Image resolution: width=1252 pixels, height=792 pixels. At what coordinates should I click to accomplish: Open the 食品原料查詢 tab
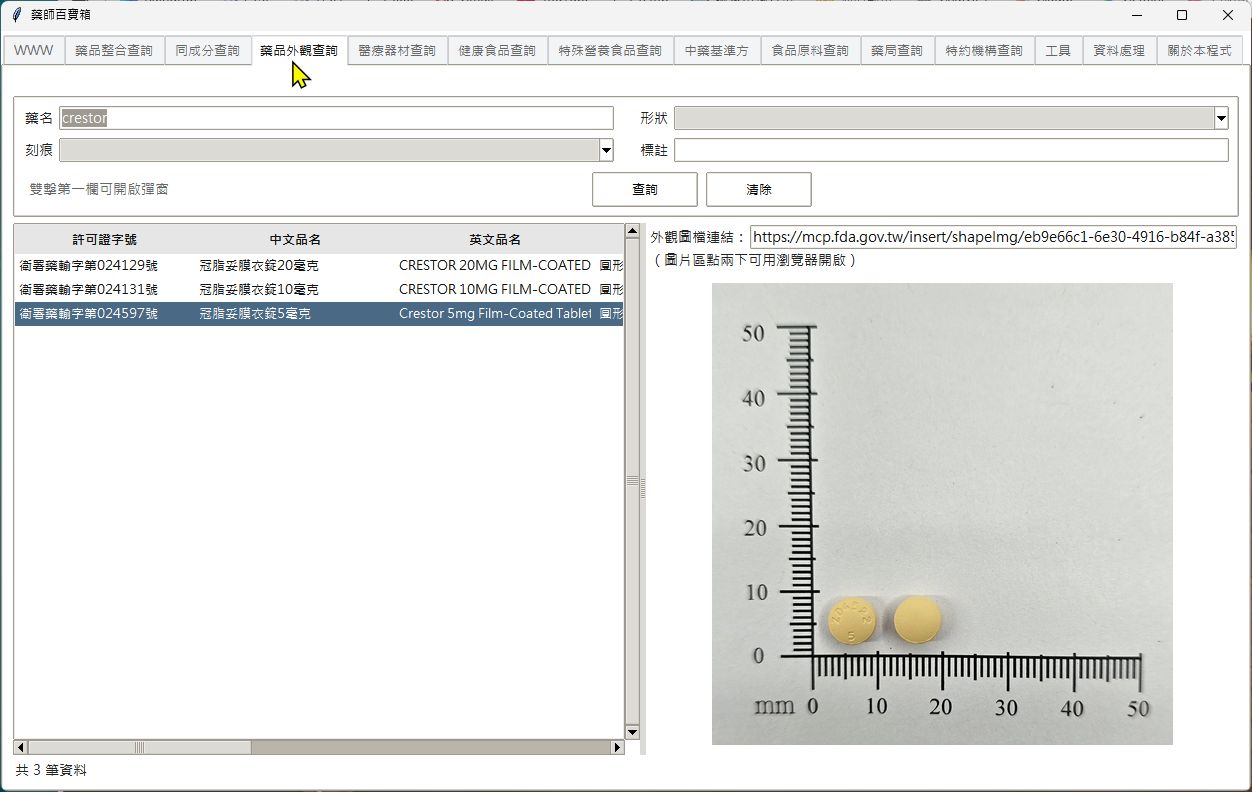810,51
